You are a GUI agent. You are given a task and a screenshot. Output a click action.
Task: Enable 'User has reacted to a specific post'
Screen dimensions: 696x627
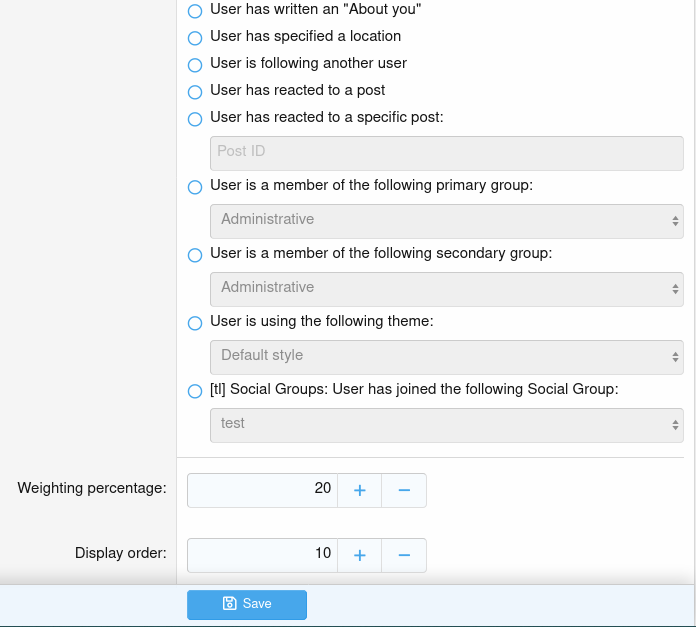(195, 119)
